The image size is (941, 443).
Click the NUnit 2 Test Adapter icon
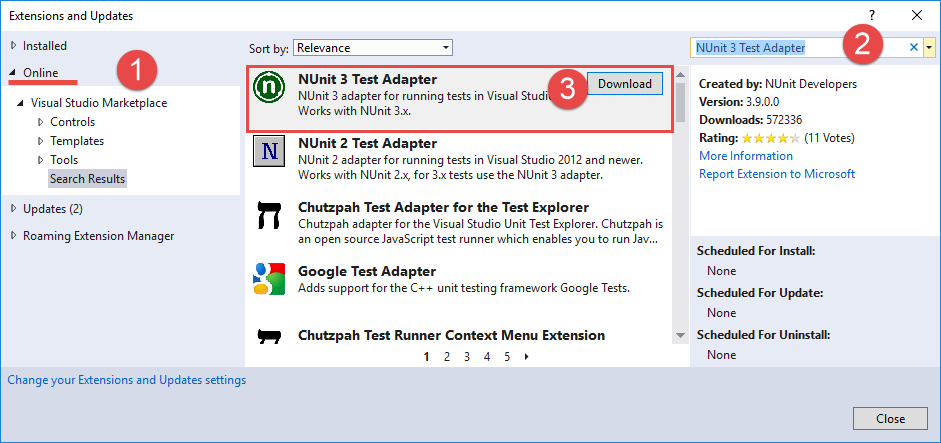pos(269,154)
